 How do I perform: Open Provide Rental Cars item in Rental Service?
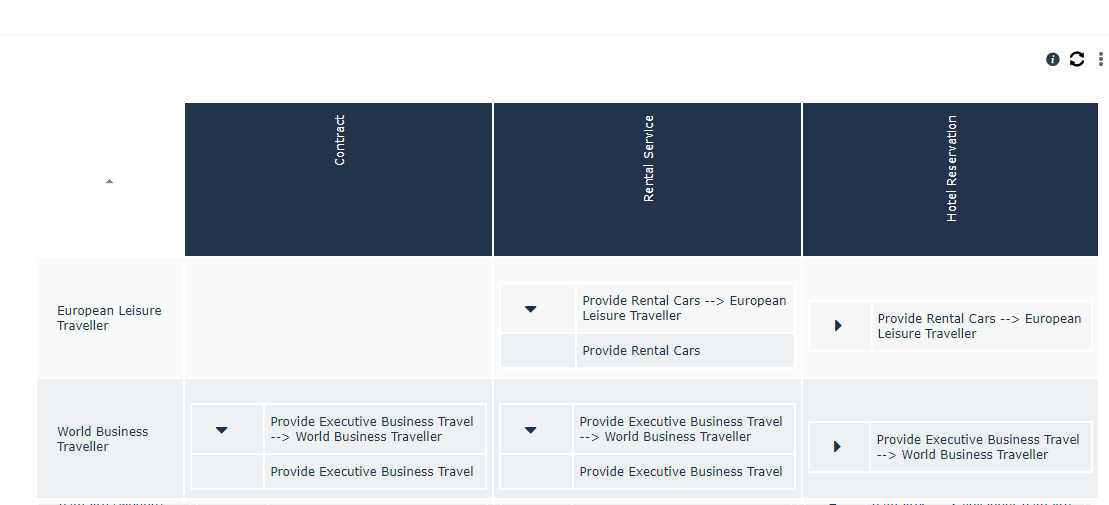641,351
